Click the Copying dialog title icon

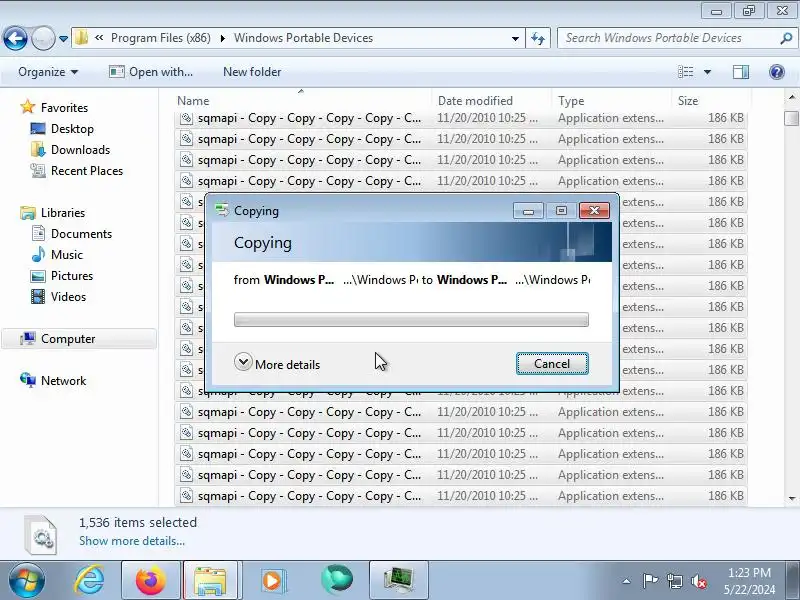(x=221, y=210)
